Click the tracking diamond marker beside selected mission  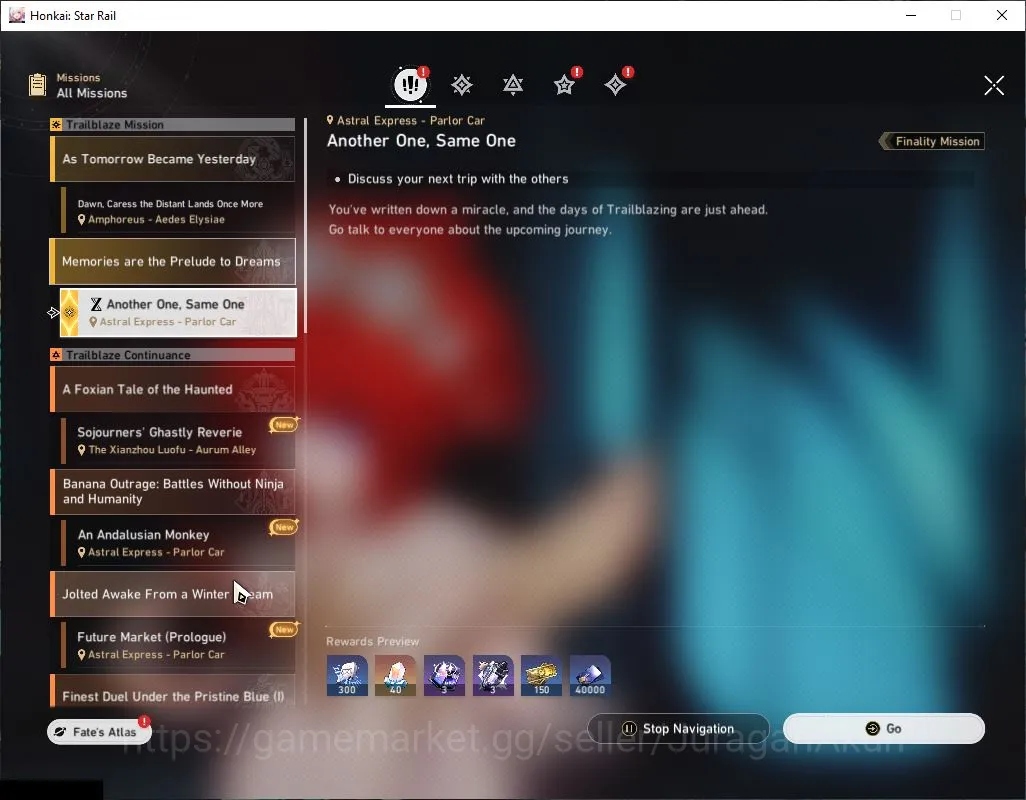[53, 313]
